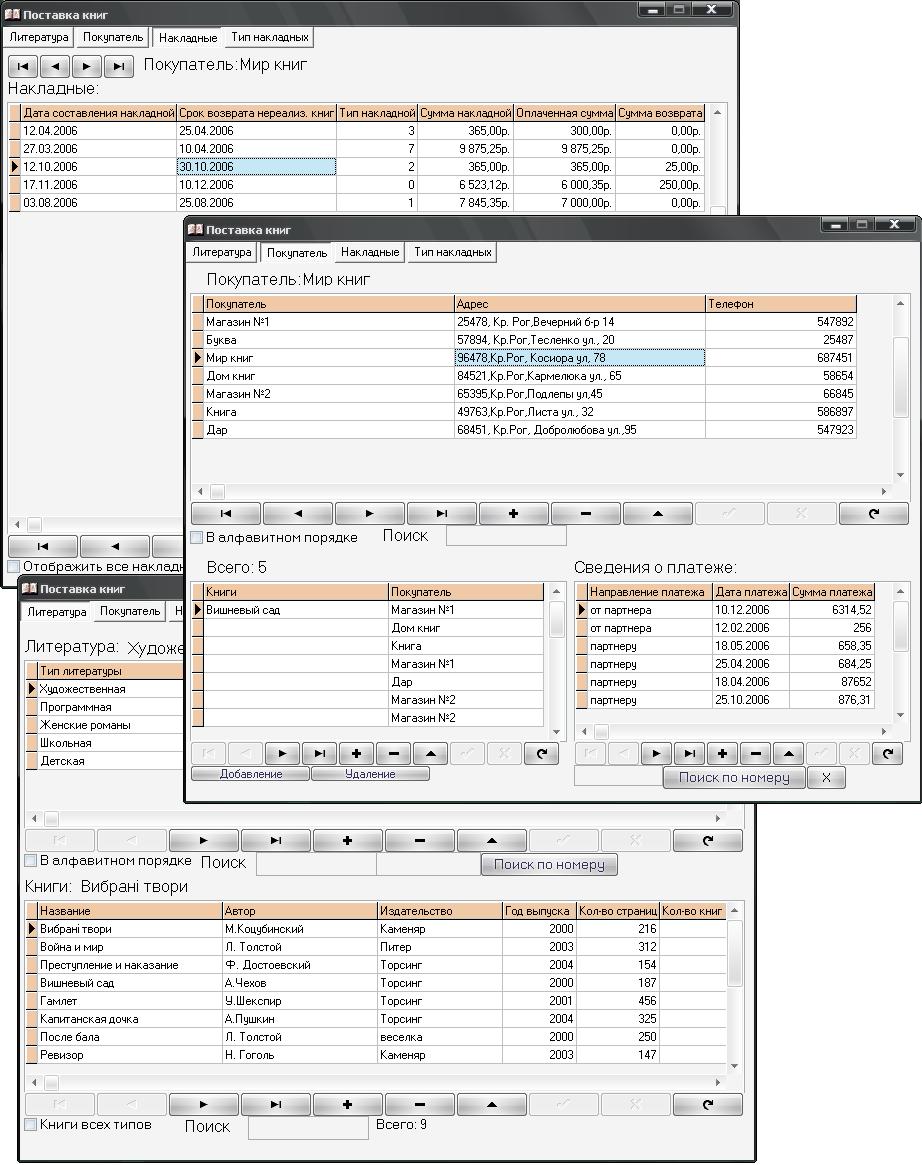Refresh the buyer table data
The image size is (922, 1165).
[874, 513]
